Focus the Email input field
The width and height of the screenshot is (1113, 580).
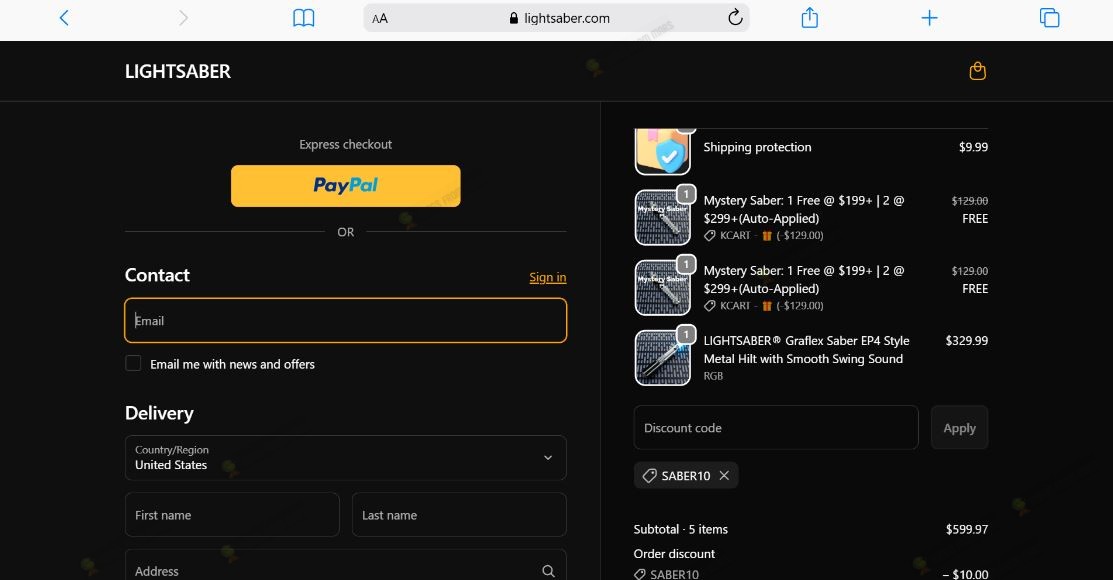pos(346,321)
